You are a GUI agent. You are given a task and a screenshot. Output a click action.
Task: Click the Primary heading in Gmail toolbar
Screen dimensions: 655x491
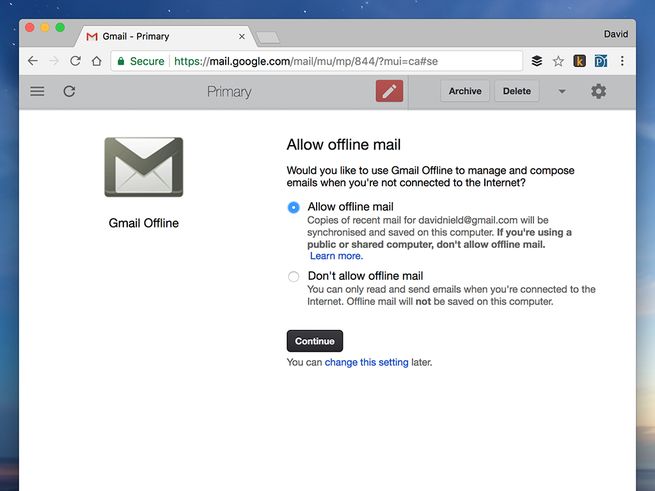[x=229, y=92]
